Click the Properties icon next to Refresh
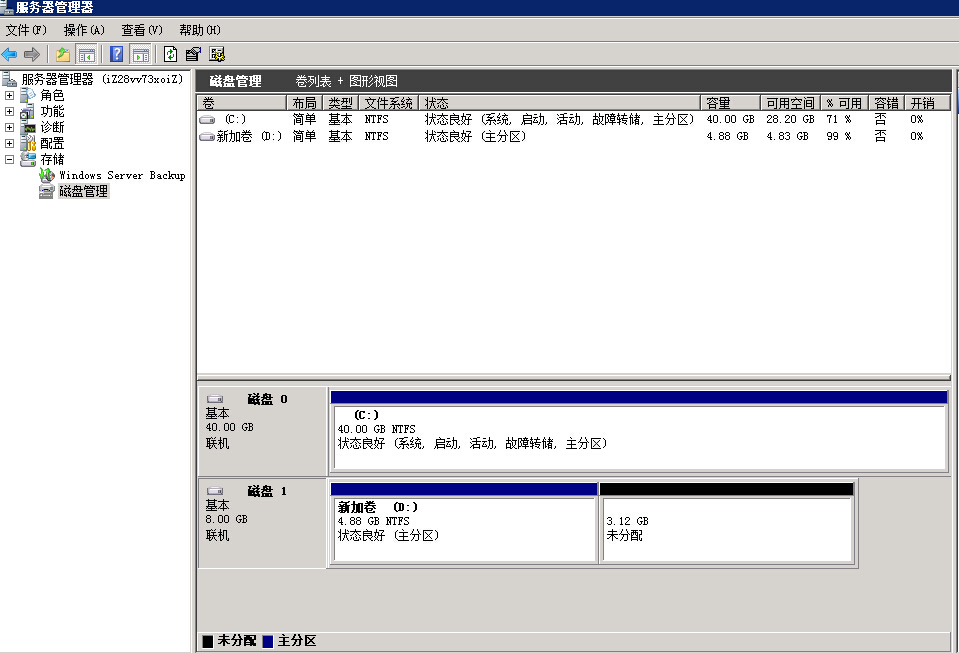The height and width of the screenshot is (653, 959). 193,54
